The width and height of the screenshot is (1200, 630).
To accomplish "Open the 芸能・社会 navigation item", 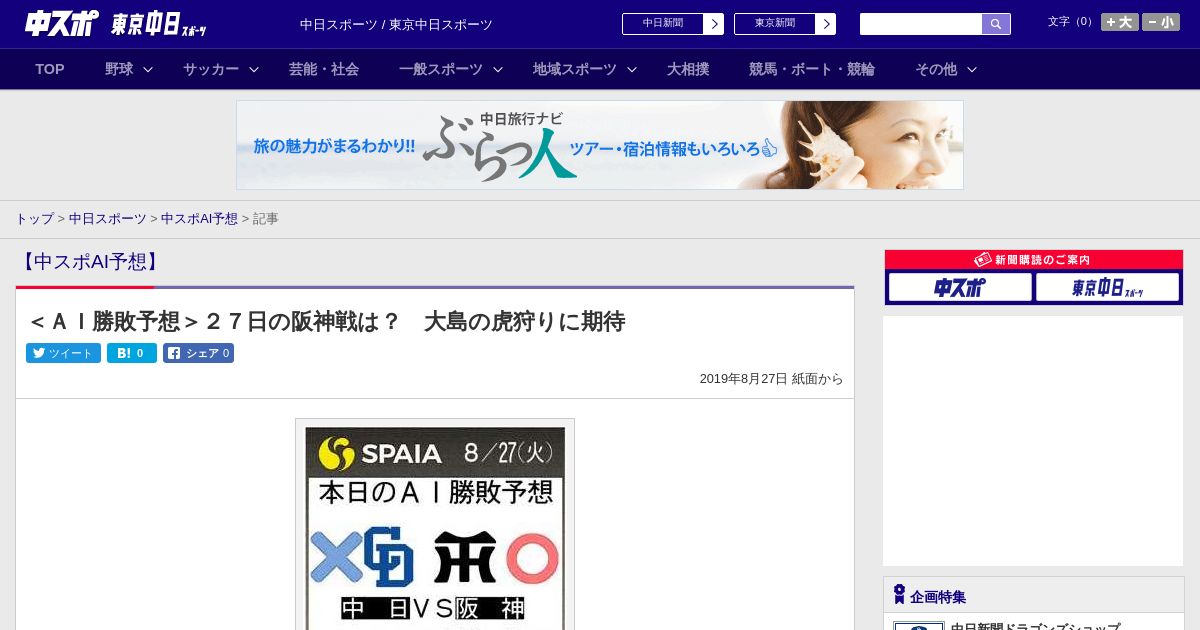I will point(324,69).
